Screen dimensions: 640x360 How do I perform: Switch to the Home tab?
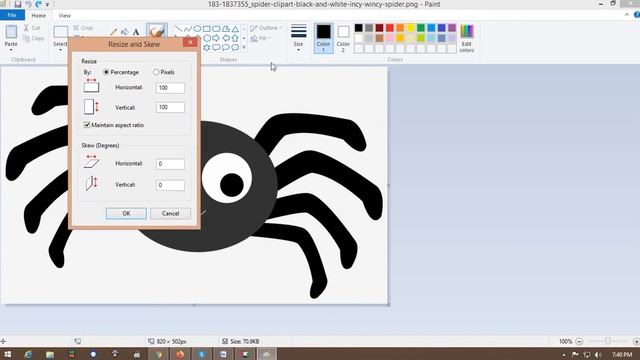pos(38,16)
